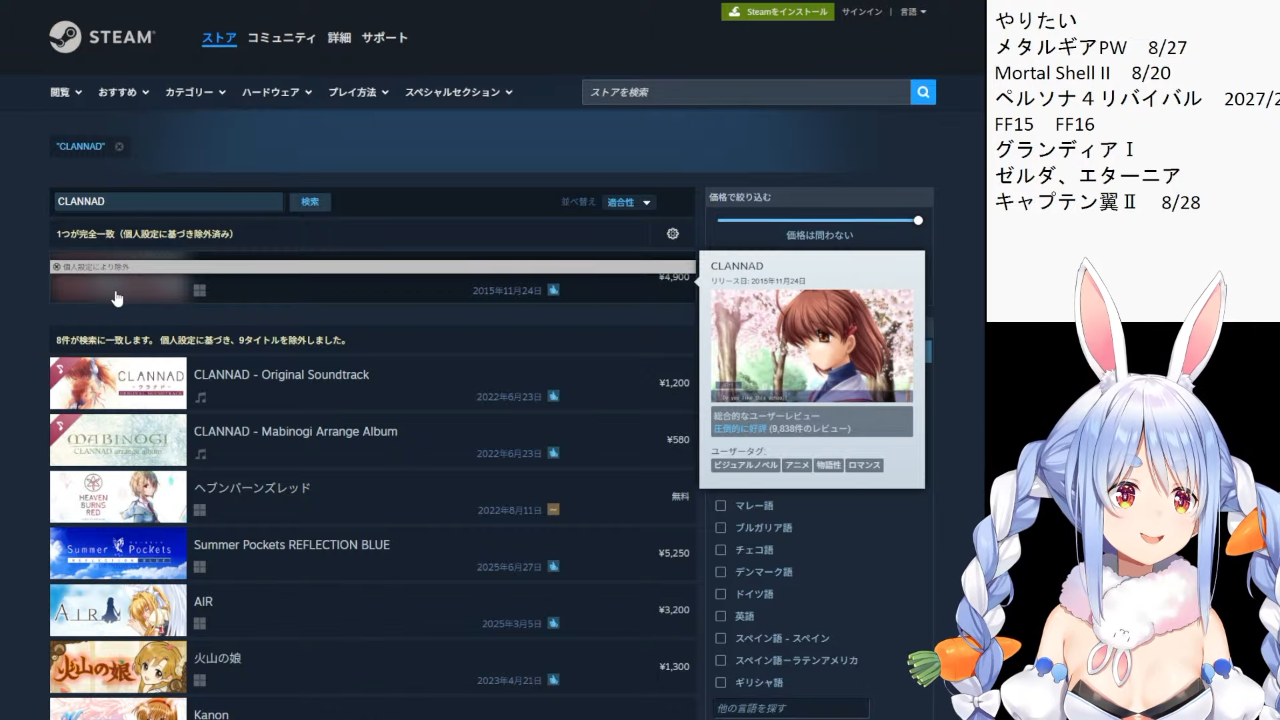Click mixed review icon for ヘブンバーンズレッド
Viewport: 1280px width, 720px height.
coord(553,510)
